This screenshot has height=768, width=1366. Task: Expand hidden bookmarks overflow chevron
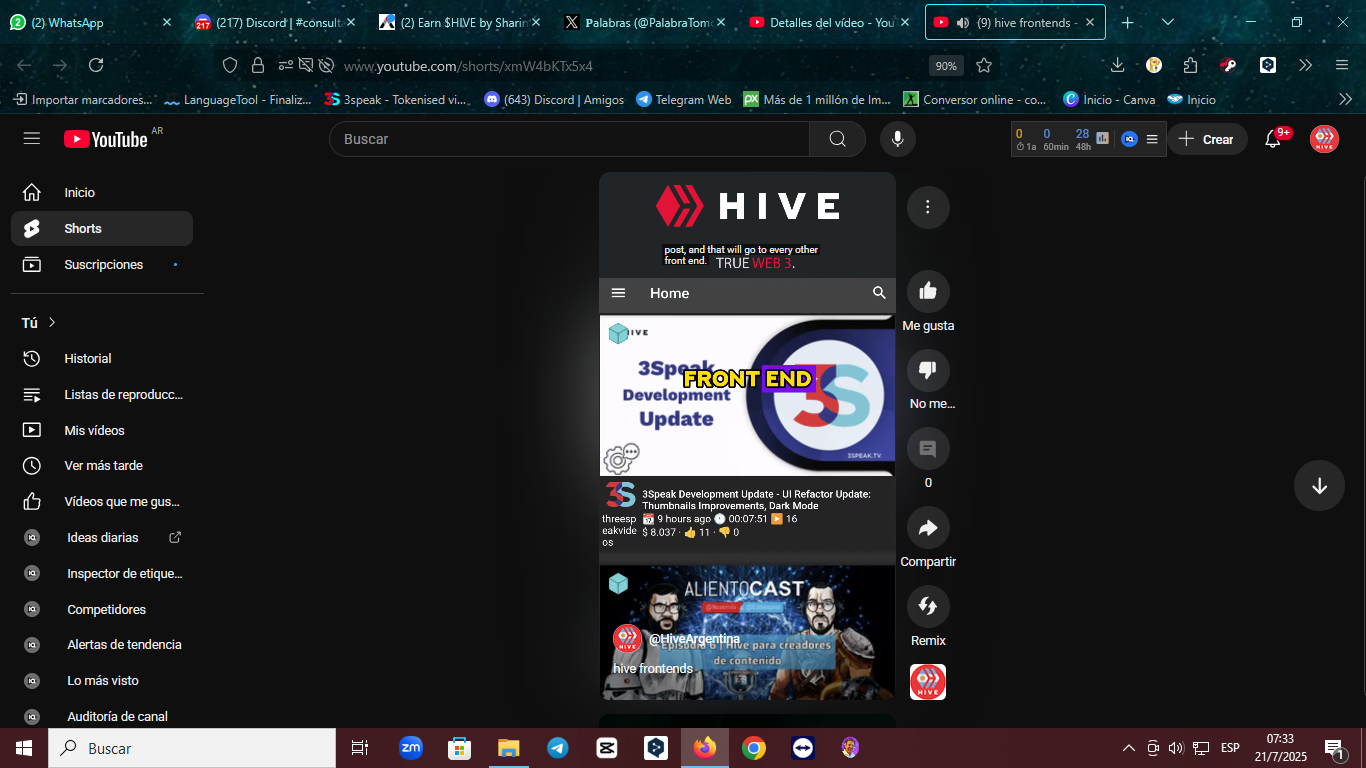(1345, 99)
